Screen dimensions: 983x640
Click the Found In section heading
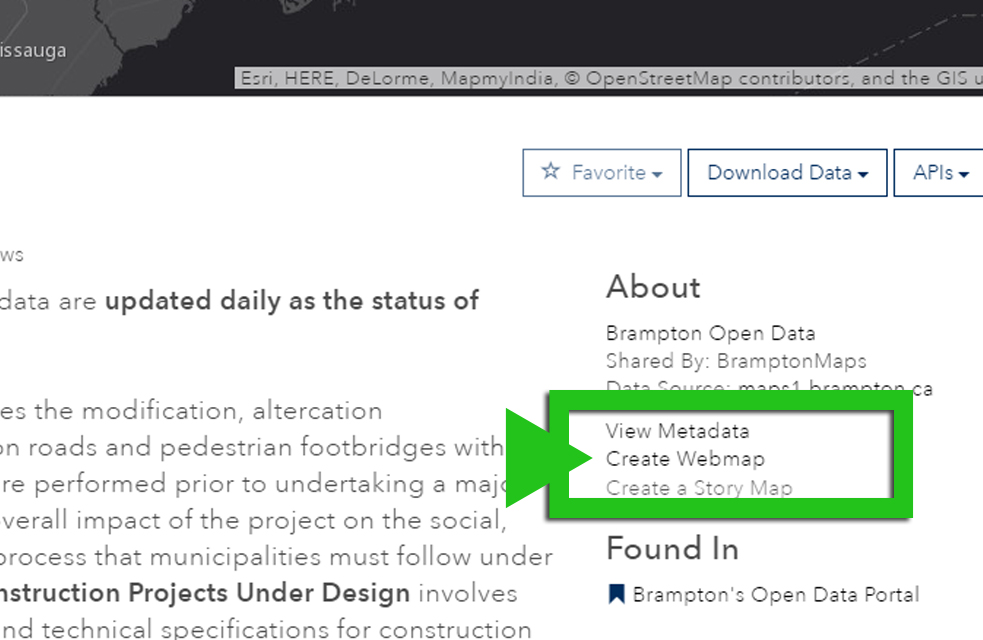[x=671, y=548]
